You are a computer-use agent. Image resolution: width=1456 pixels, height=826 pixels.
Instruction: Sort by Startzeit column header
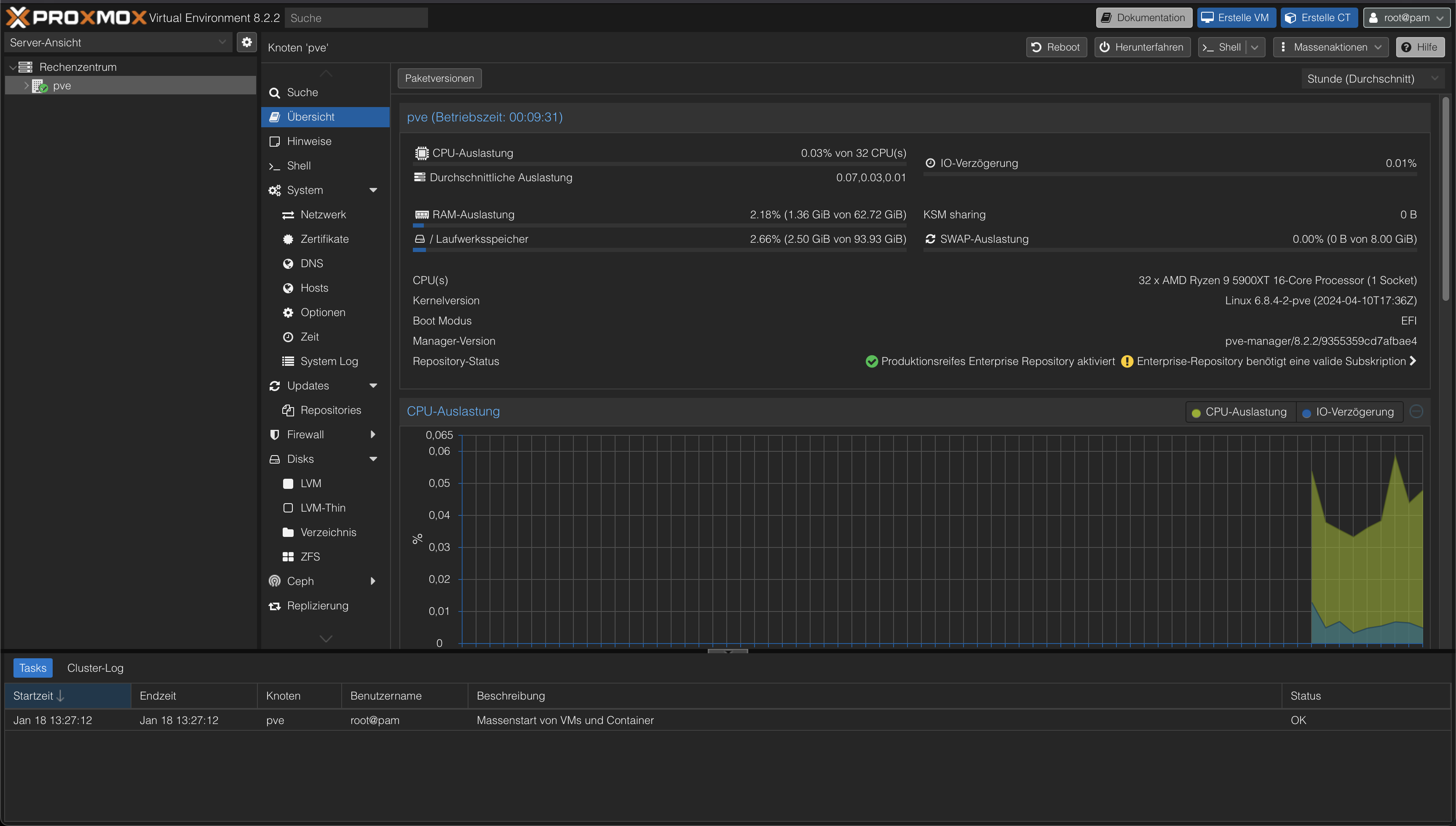coord(68,695)
